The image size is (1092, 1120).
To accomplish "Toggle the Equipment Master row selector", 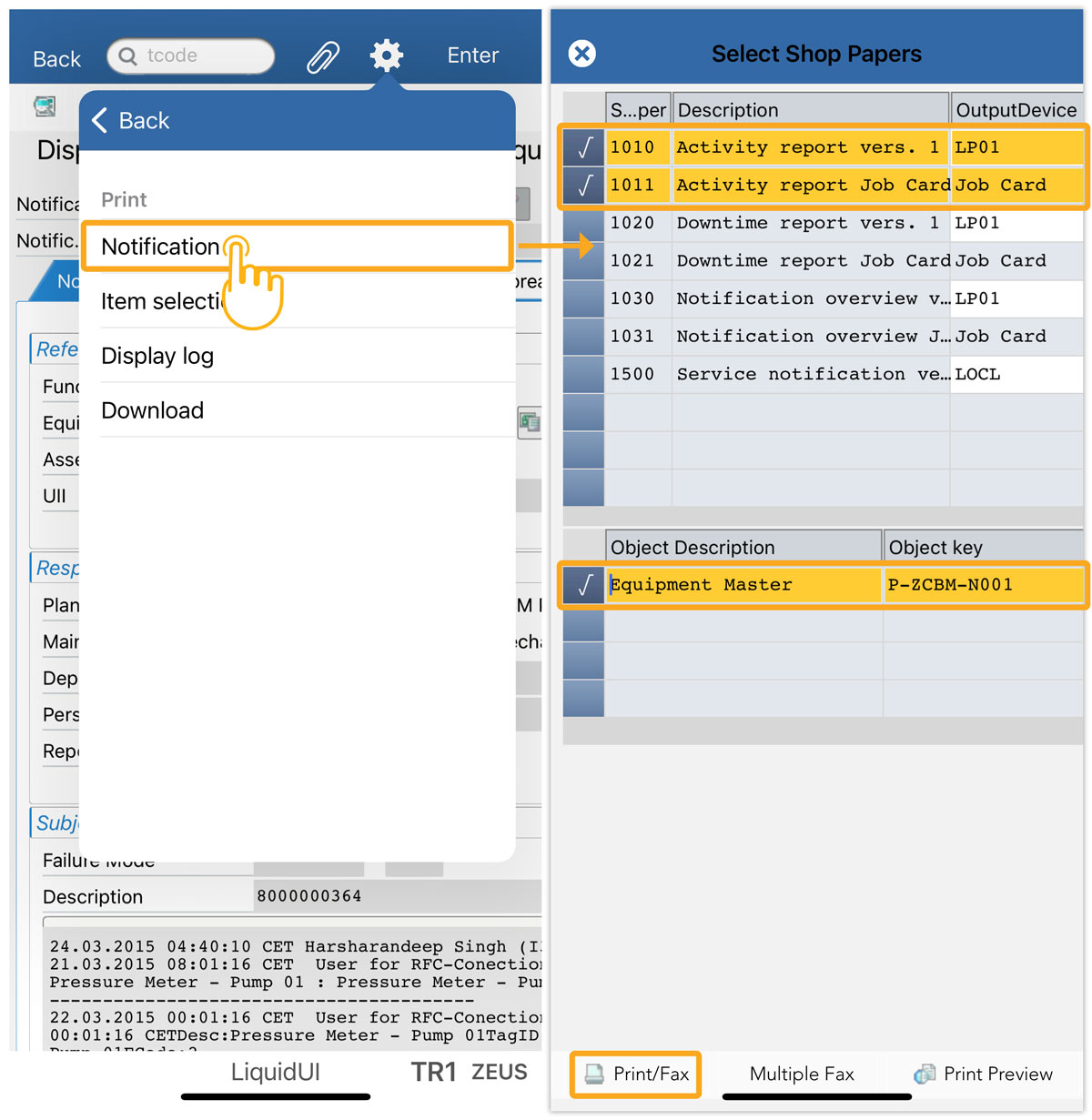I will click(584, 585).
